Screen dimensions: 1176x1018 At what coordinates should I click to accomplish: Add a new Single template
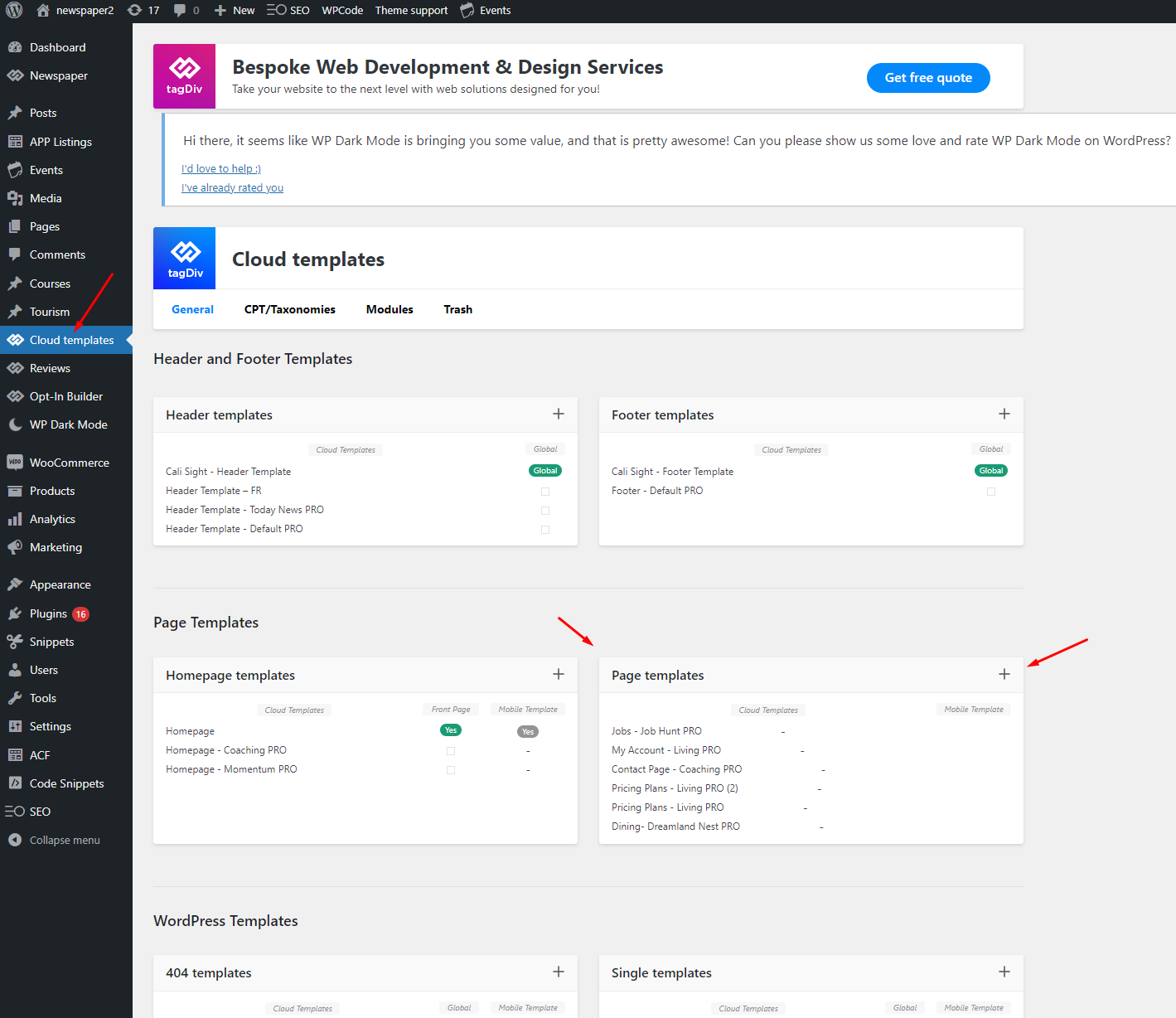(x=1004, y=972)
